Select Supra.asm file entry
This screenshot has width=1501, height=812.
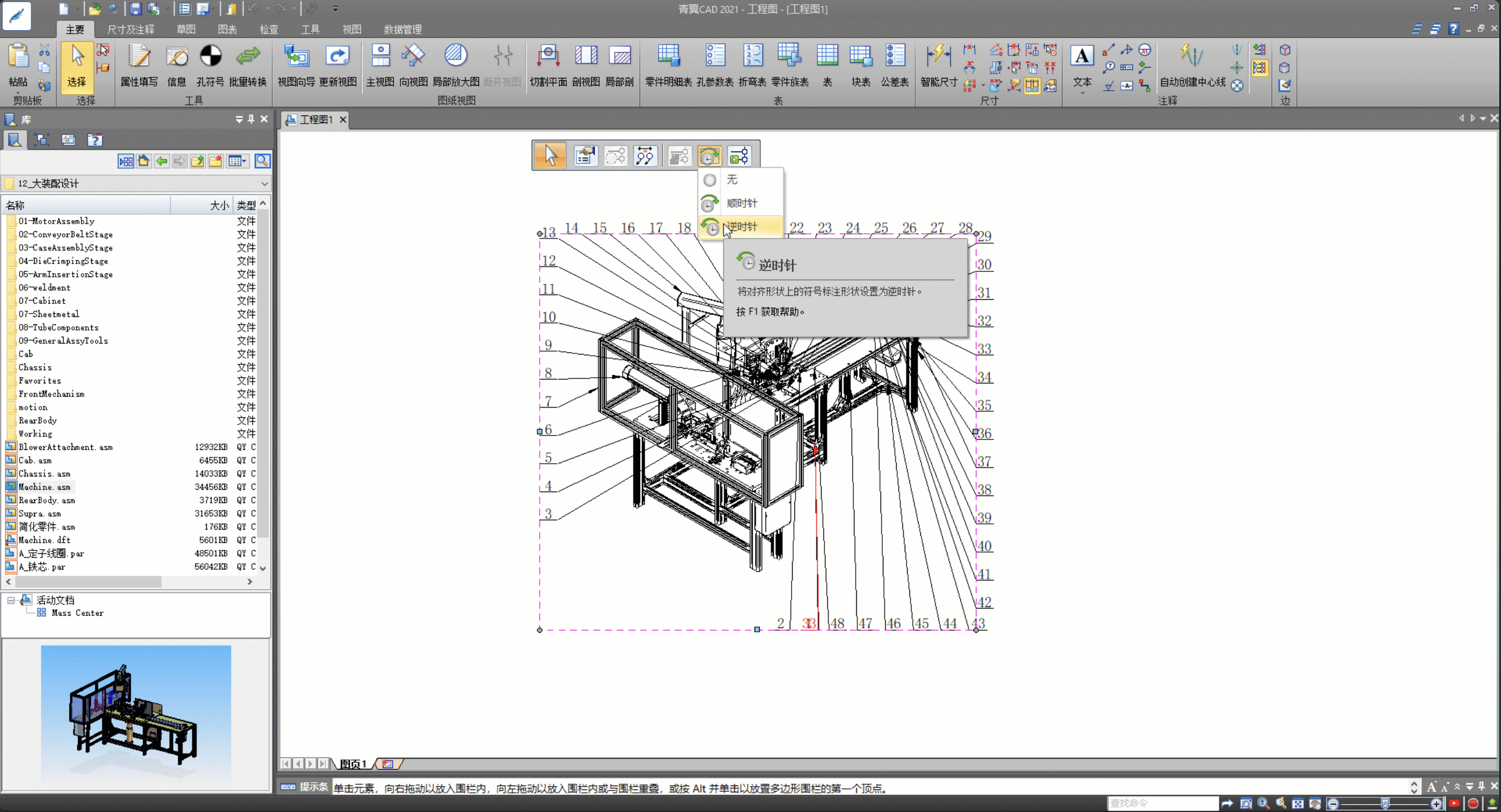(x=40, y=514)
